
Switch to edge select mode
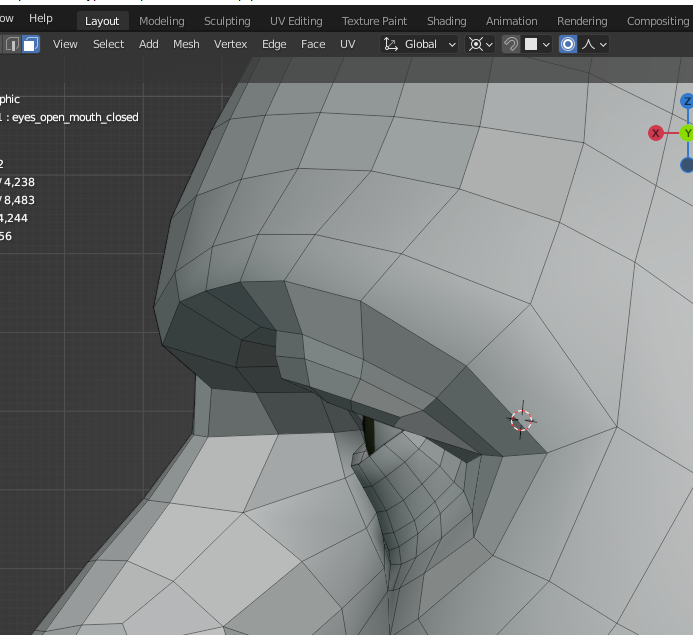(x=13, y=44)
